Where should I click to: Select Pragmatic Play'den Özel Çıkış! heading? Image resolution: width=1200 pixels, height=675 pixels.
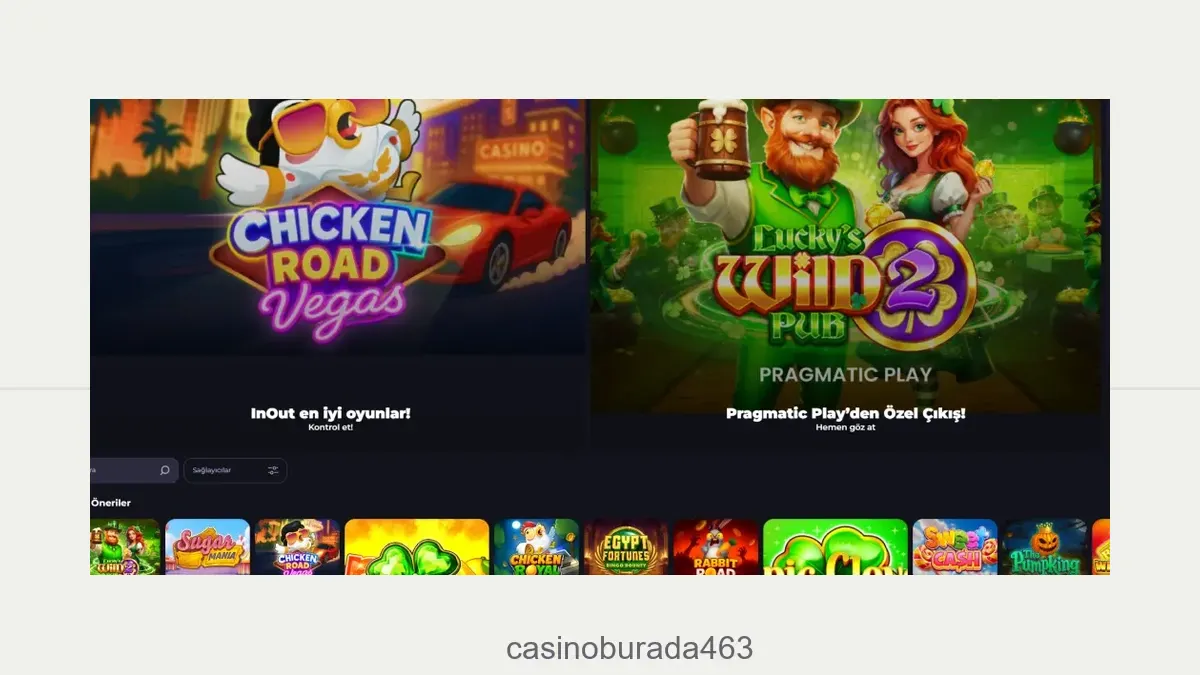click(845, 412)
